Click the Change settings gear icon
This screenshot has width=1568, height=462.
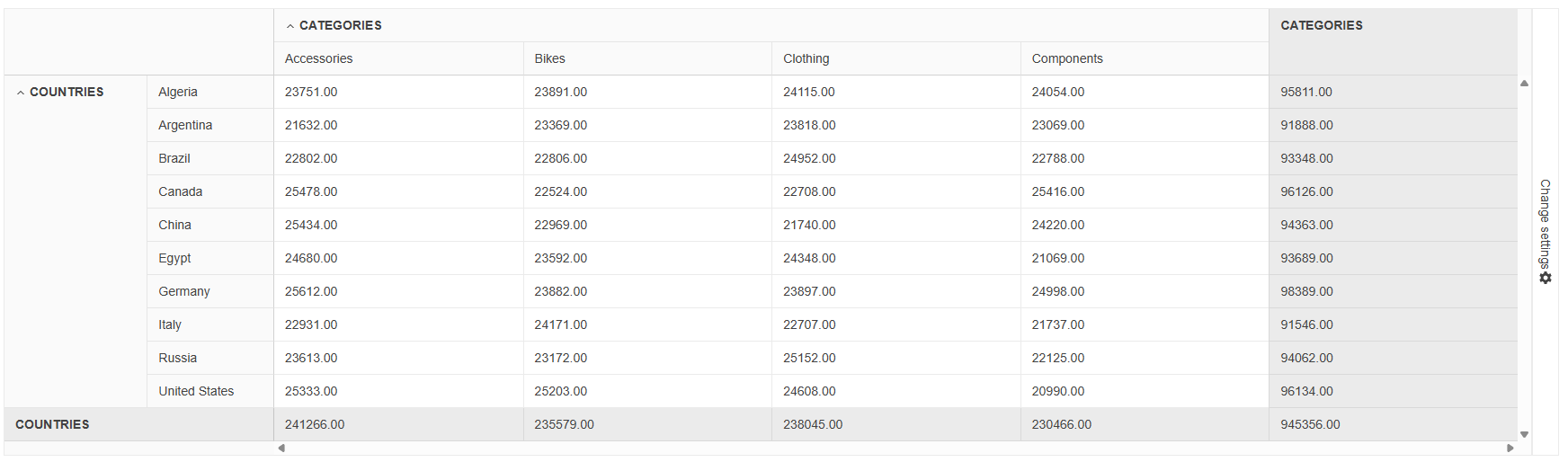1546,279
